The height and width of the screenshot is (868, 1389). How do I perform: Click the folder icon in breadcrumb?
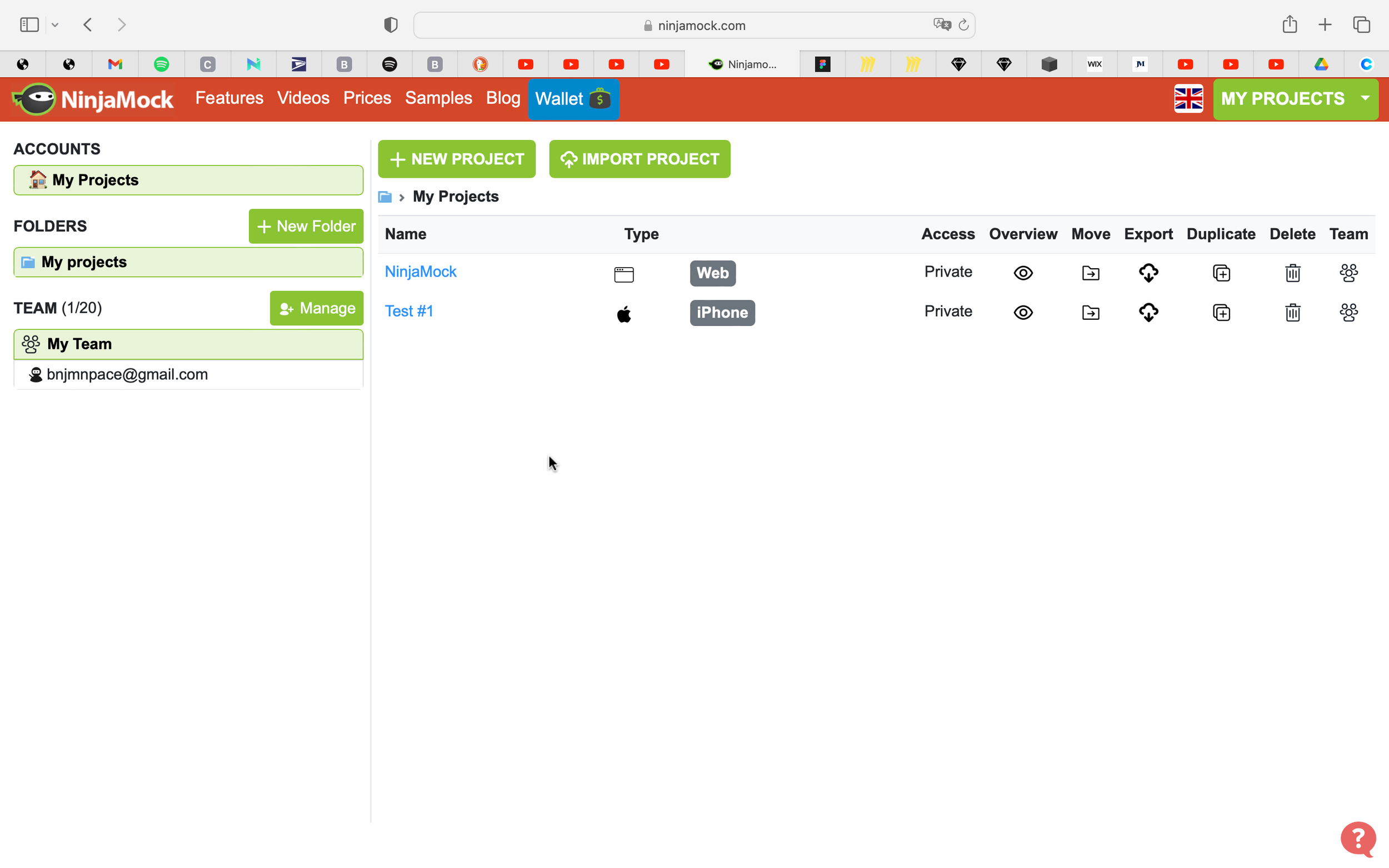point(384,197)
